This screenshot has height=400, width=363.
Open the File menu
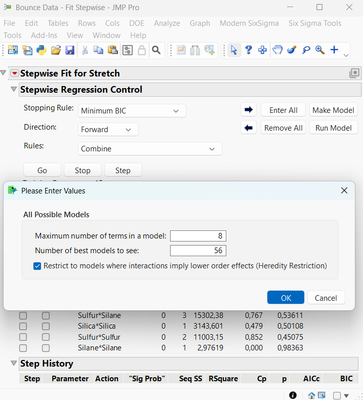click(9, 23)
